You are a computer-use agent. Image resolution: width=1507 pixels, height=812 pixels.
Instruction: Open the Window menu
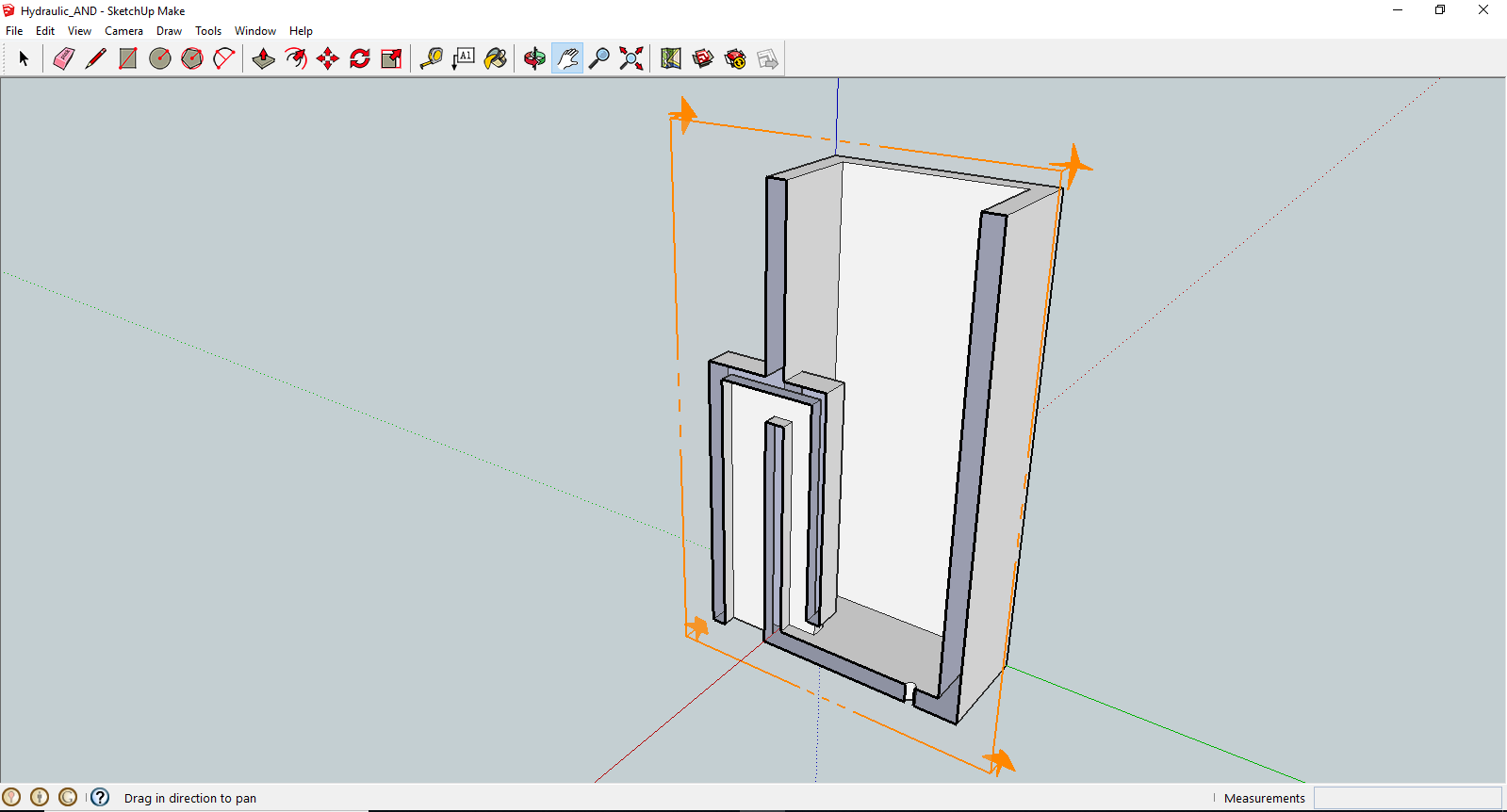coord(255,31)
